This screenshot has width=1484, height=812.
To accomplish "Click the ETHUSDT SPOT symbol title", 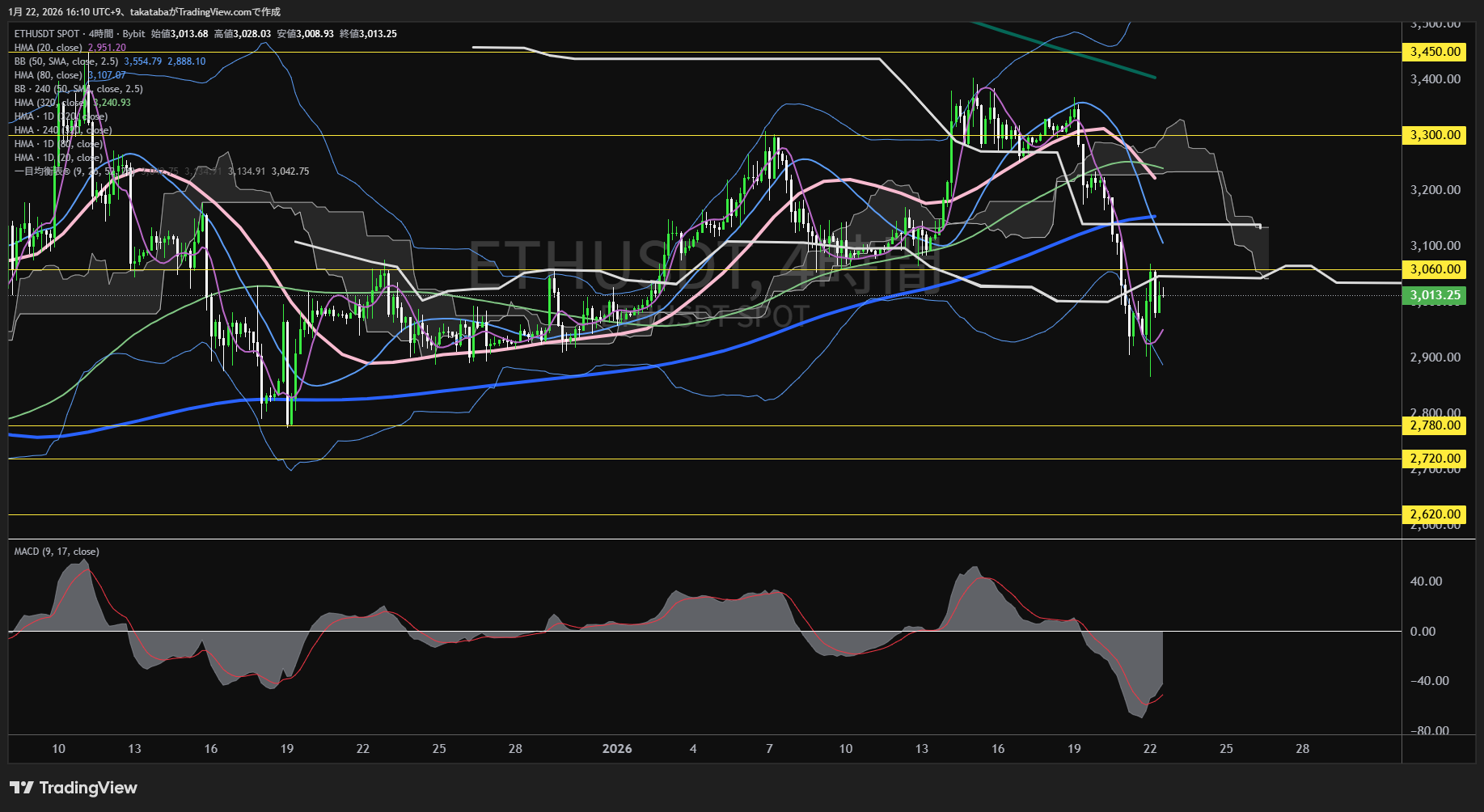I will (47, 34).
